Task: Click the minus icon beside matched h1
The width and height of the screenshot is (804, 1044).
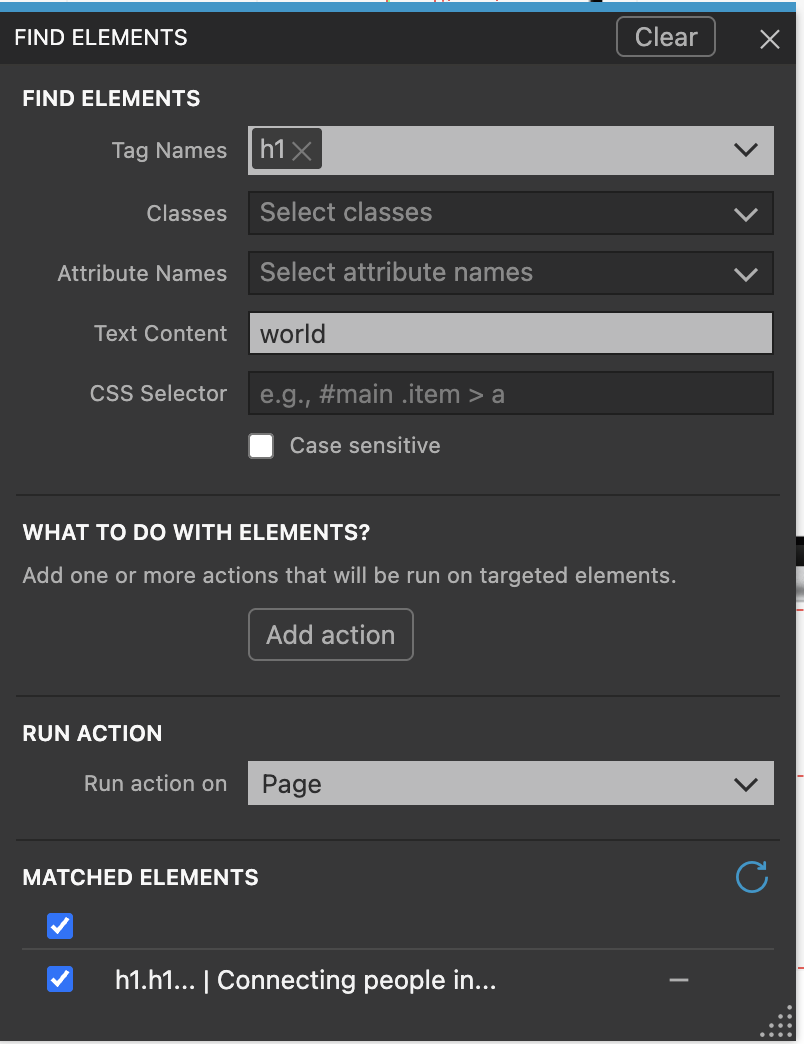Action: [x=679, y=980]
